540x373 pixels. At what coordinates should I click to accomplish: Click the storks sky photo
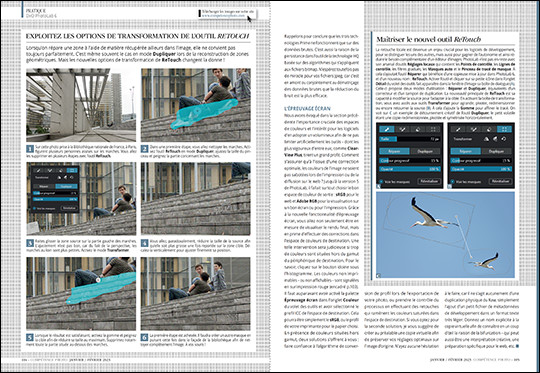click(445, 235)
